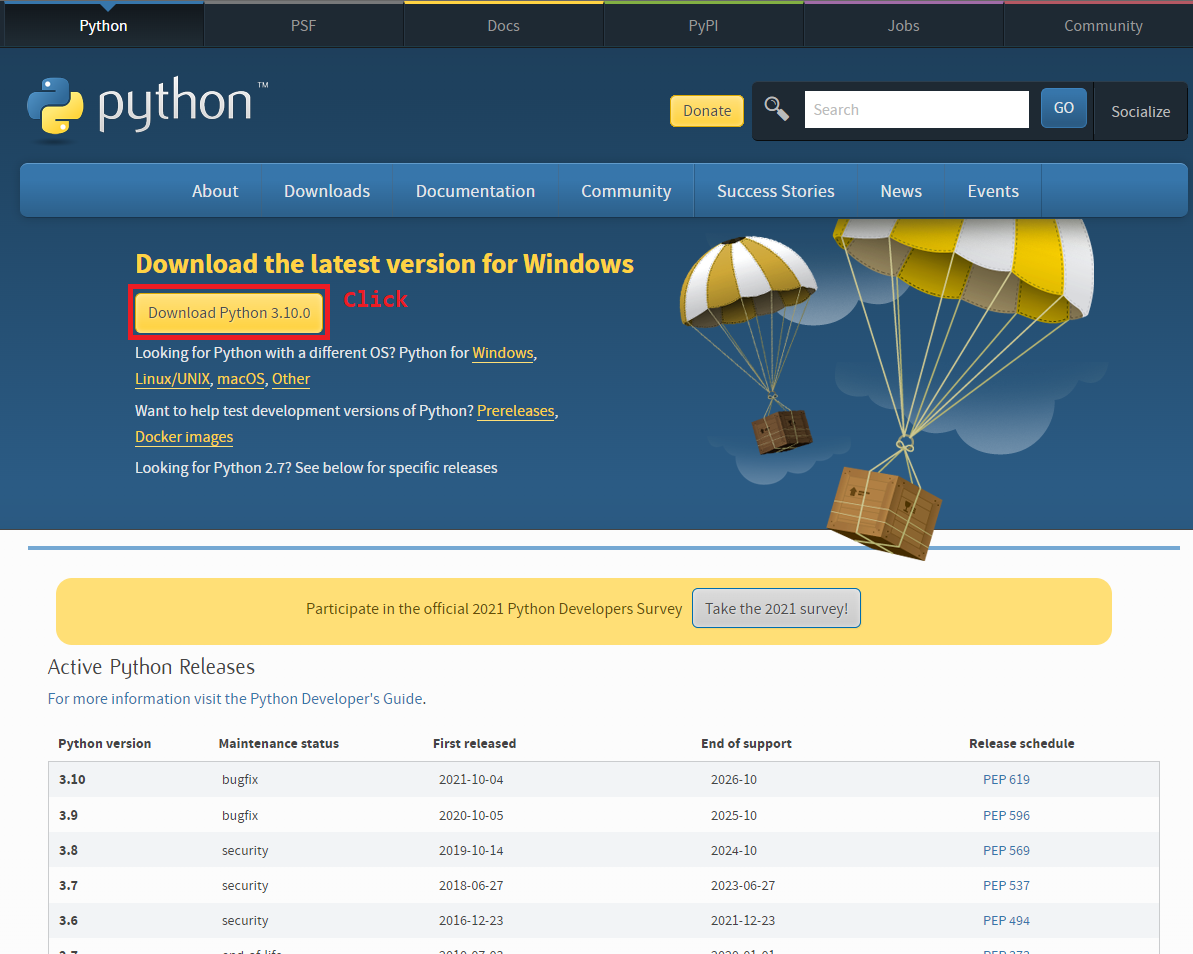Follow the Linux/UNIX link
This screenshot has height=954, width=1193.
(173, 379)
